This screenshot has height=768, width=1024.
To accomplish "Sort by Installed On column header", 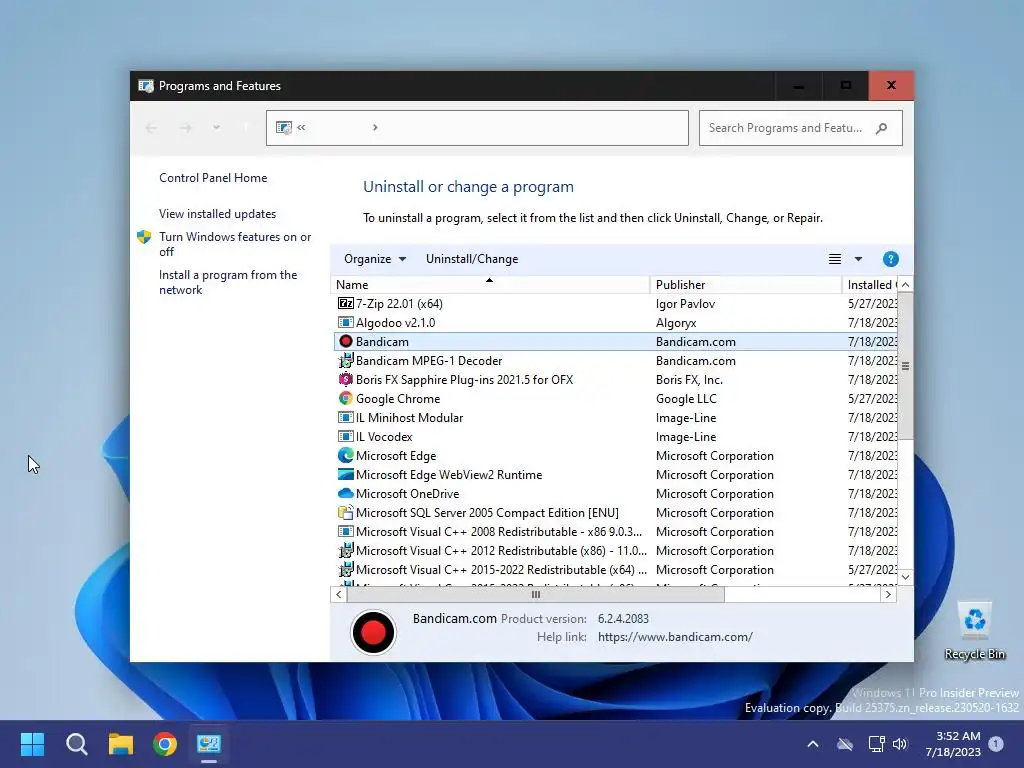I will 870,285.
